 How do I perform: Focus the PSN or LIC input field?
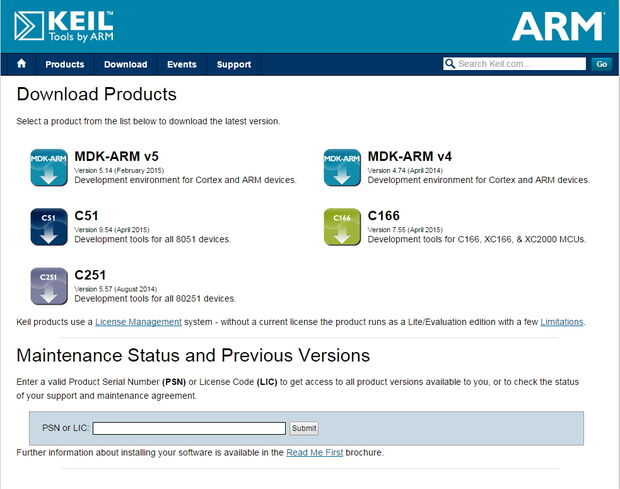pos(189,428)
